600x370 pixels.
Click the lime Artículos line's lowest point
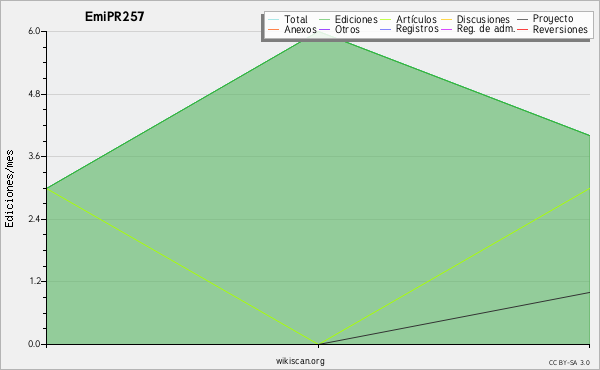coord(318,344)
